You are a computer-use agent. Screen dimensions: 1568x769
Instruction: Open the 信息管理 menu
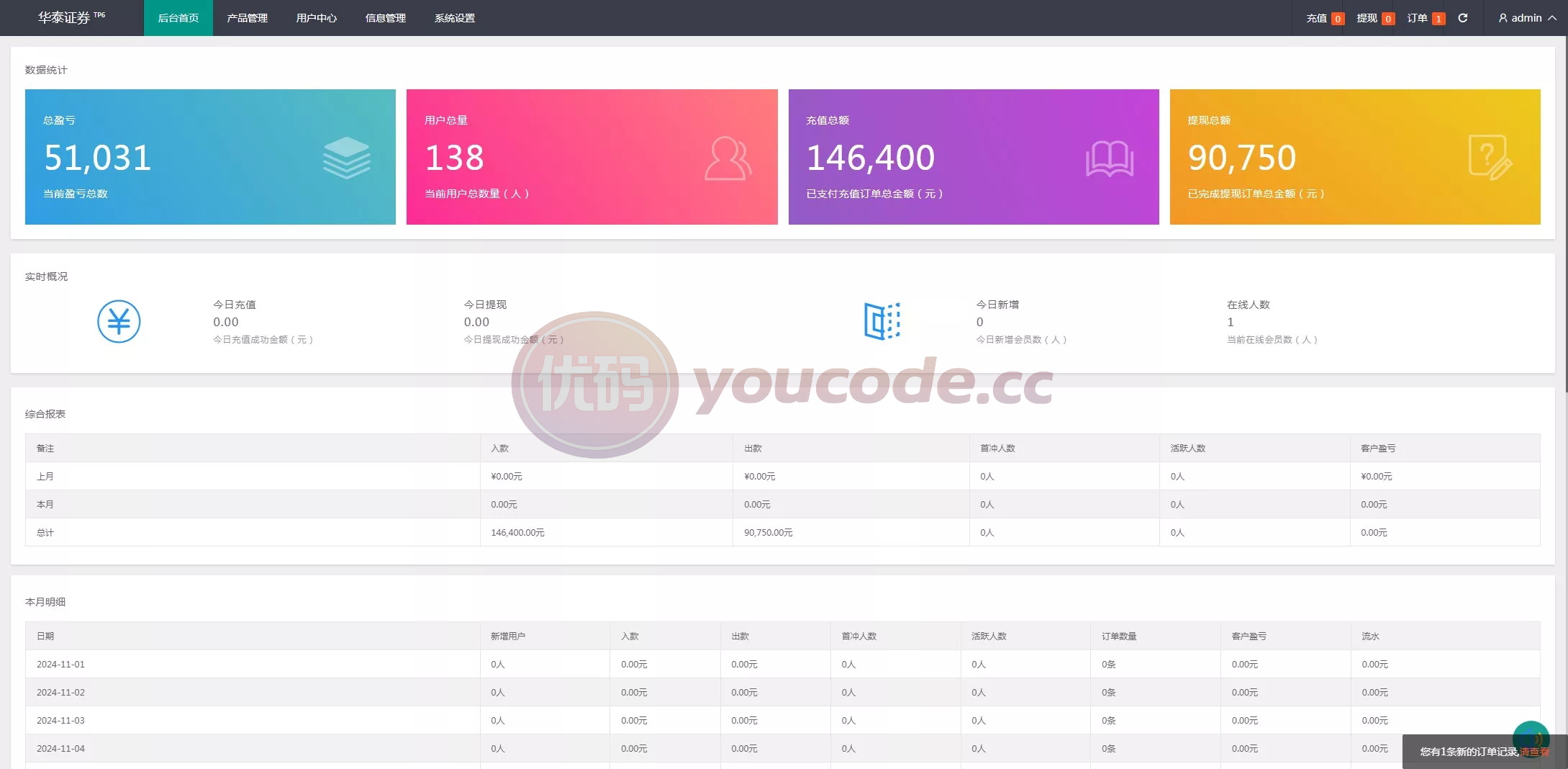pos(386,18)
